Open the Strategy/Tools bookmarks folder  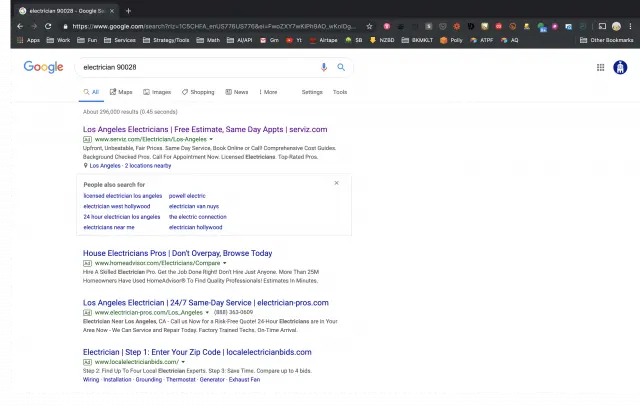(x=166, y=40)
